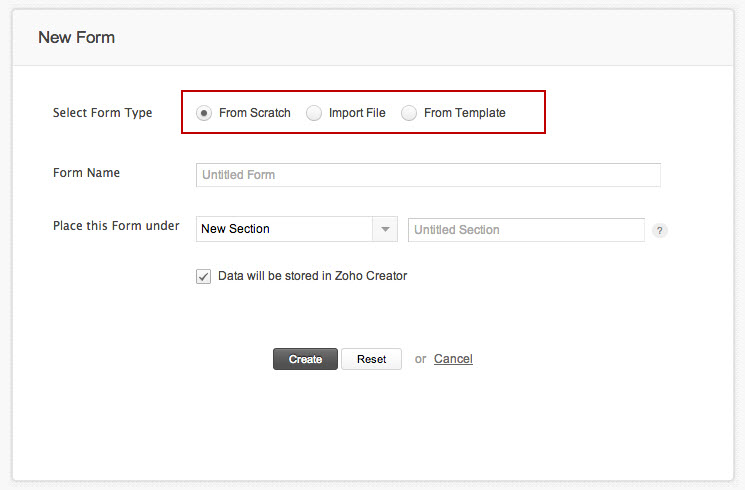
Task: Click the From Scratch label text
Action: tap(255, 113)
